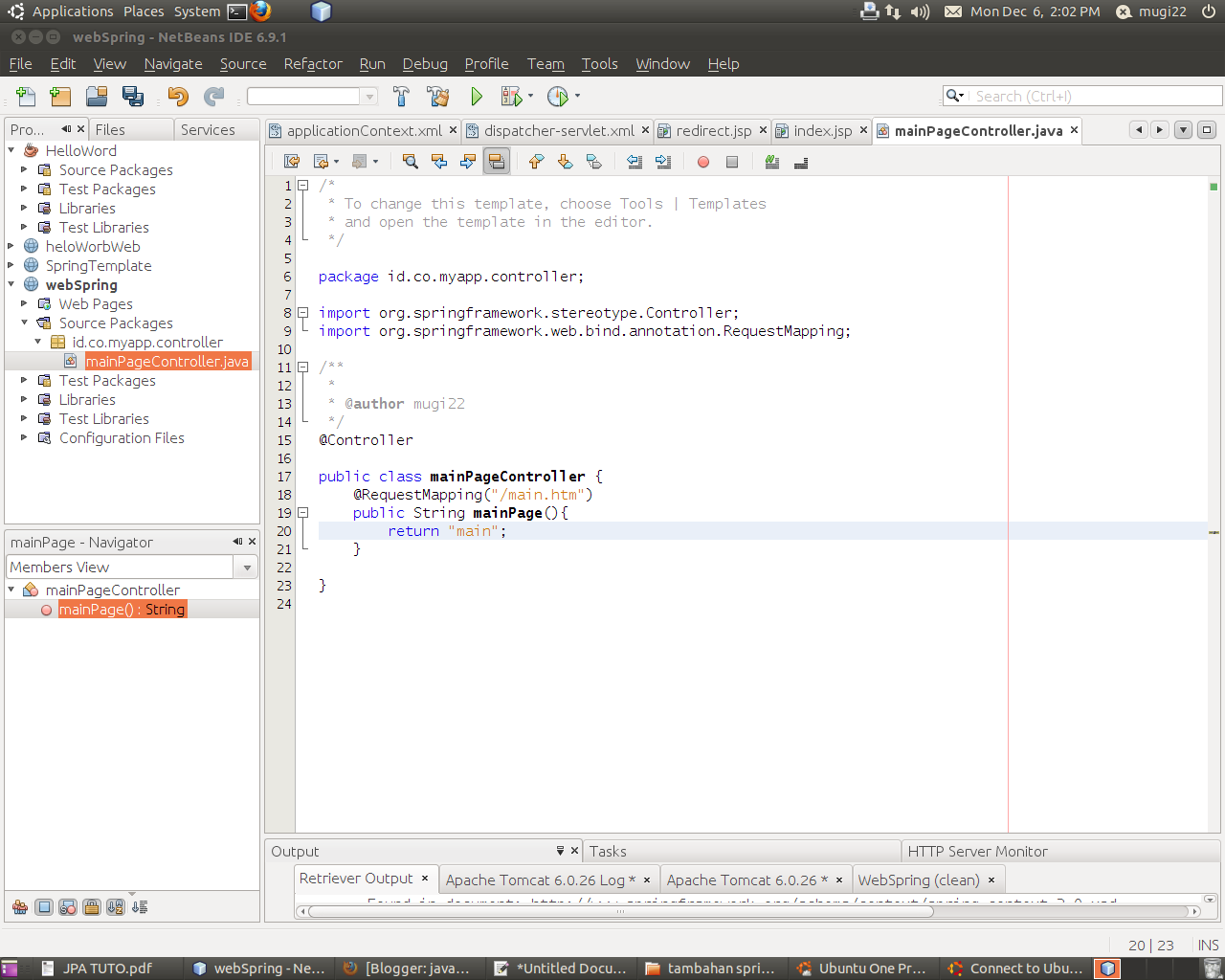The height and width of the screenshot is (980, 1225).
Task: Click the output horizontal scrollbar
Action: point(620,911)
